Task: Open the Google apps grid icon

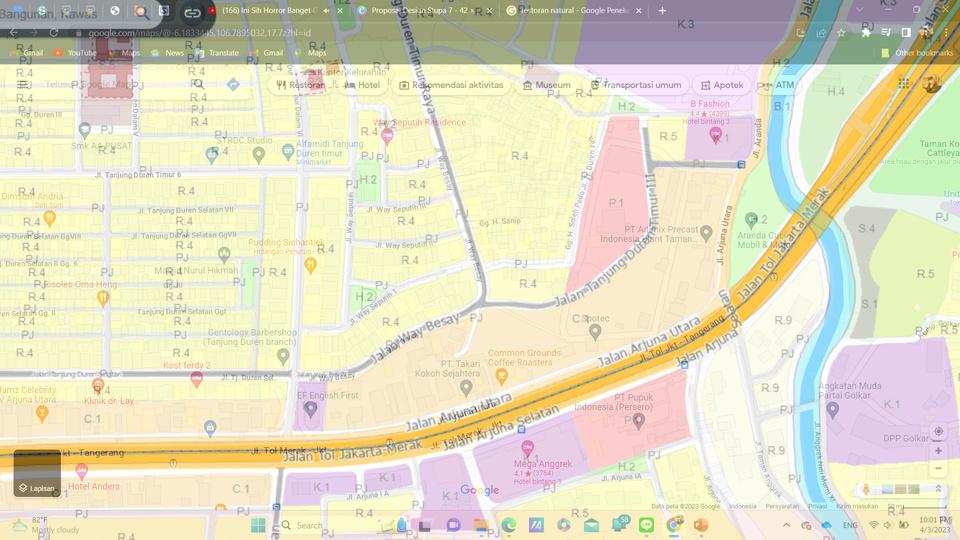Action: pos(904,84)
